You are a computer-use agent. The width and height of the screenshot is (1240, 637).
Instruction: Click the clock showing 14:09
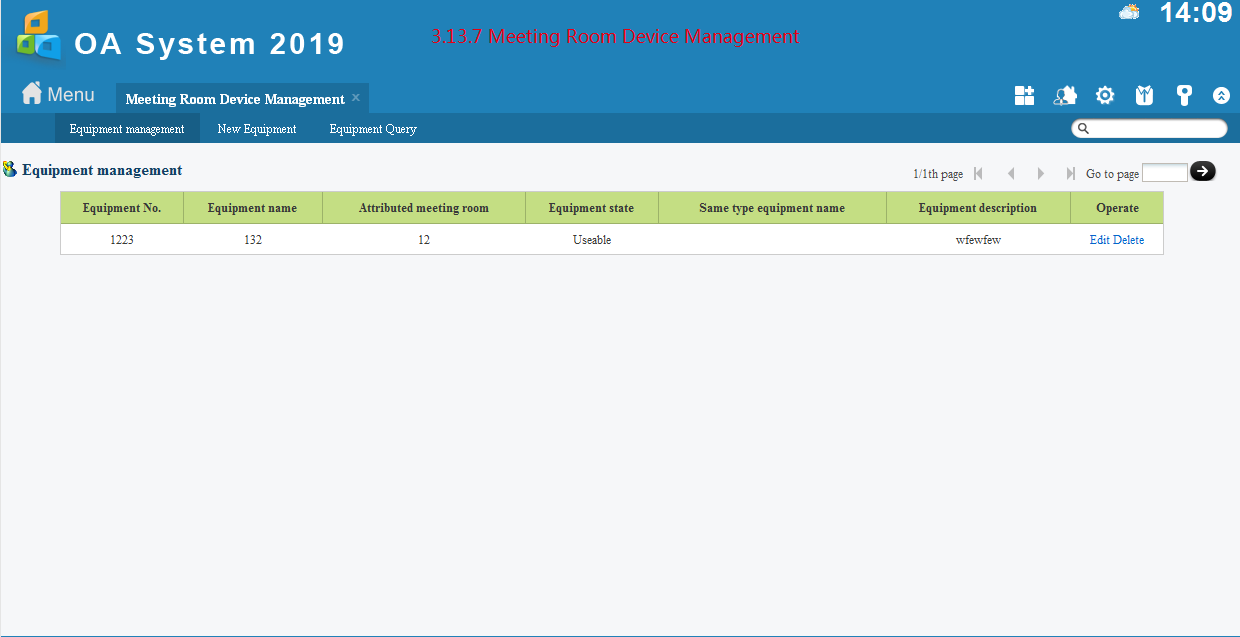[1195, 13]
